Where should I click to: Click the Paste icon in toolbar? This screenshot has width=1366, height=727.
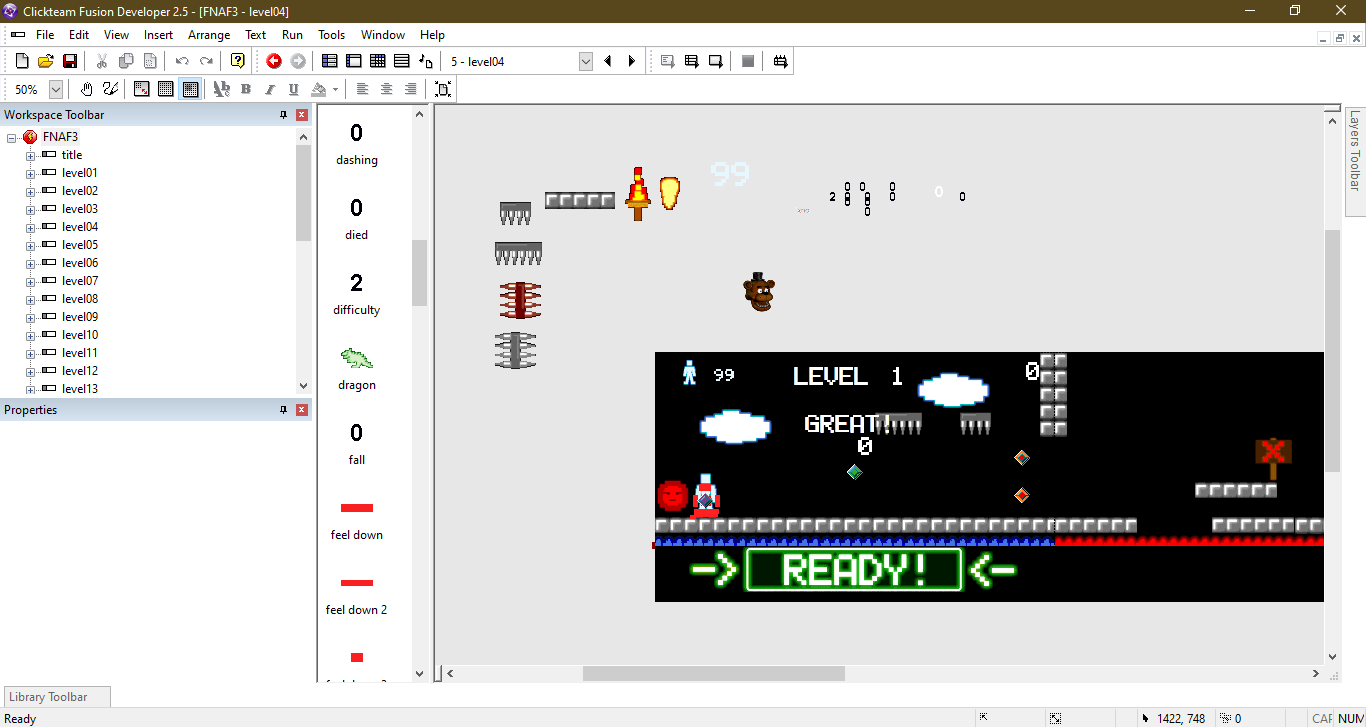point(150,61)
